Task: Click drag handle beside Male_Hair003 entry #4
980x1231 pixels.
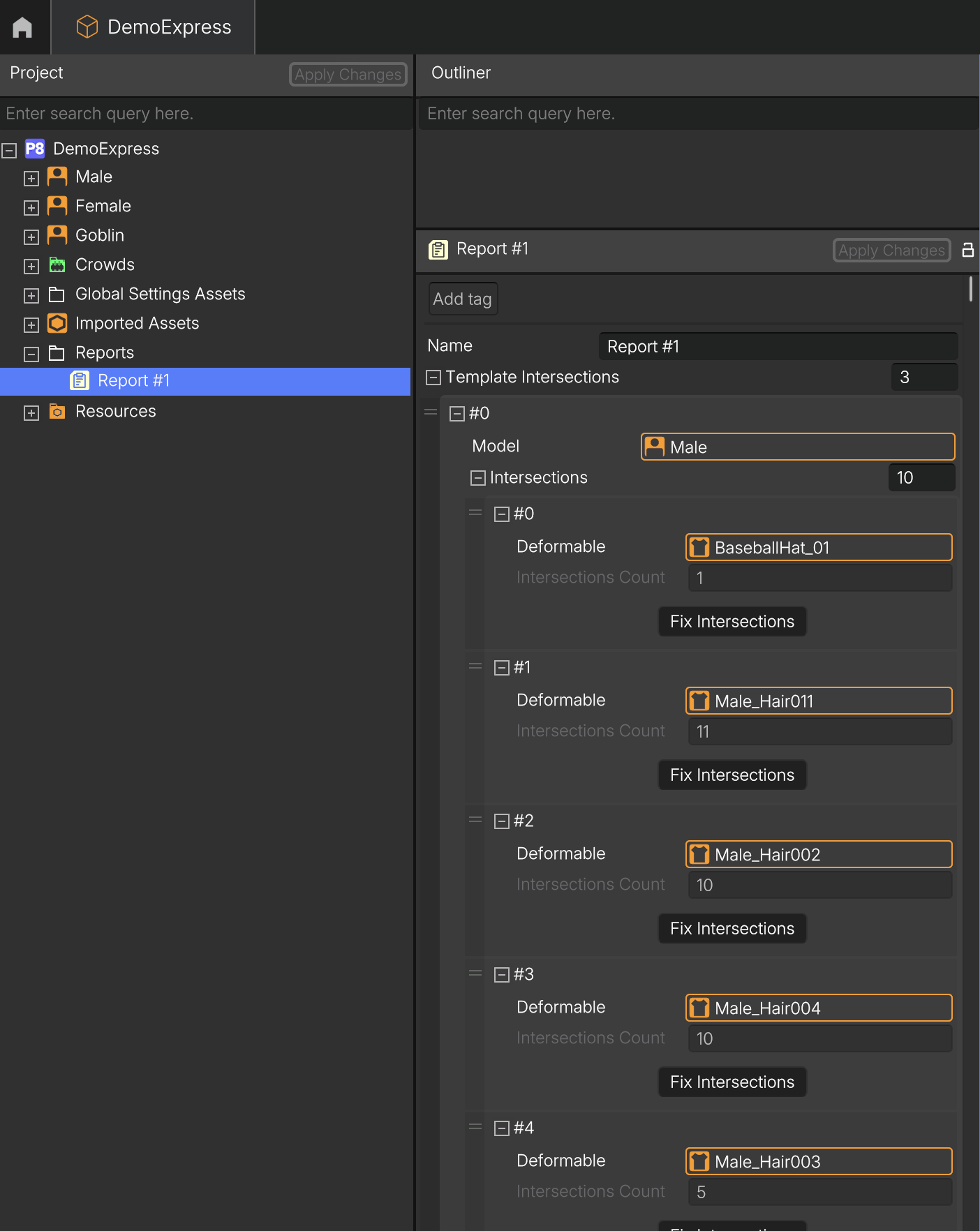Action: click(475, 1127)
